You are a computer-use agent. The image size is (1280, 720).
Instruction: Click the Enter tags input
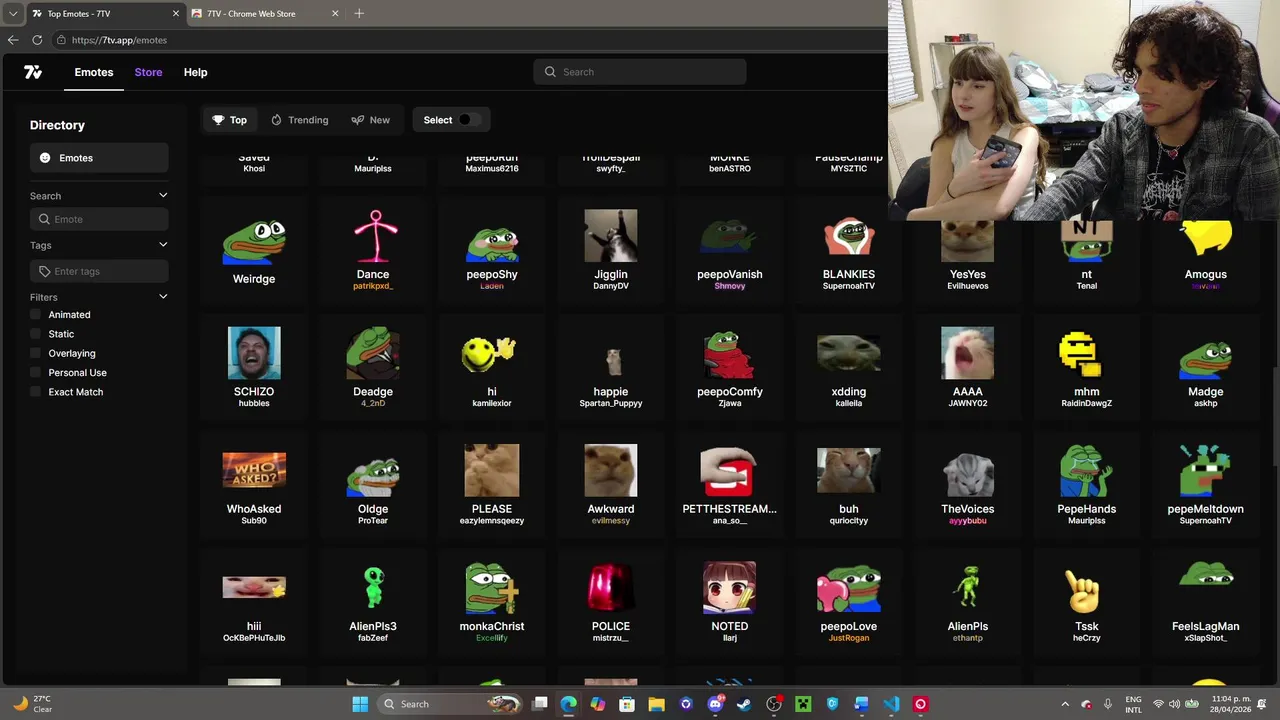click(99, 271)
